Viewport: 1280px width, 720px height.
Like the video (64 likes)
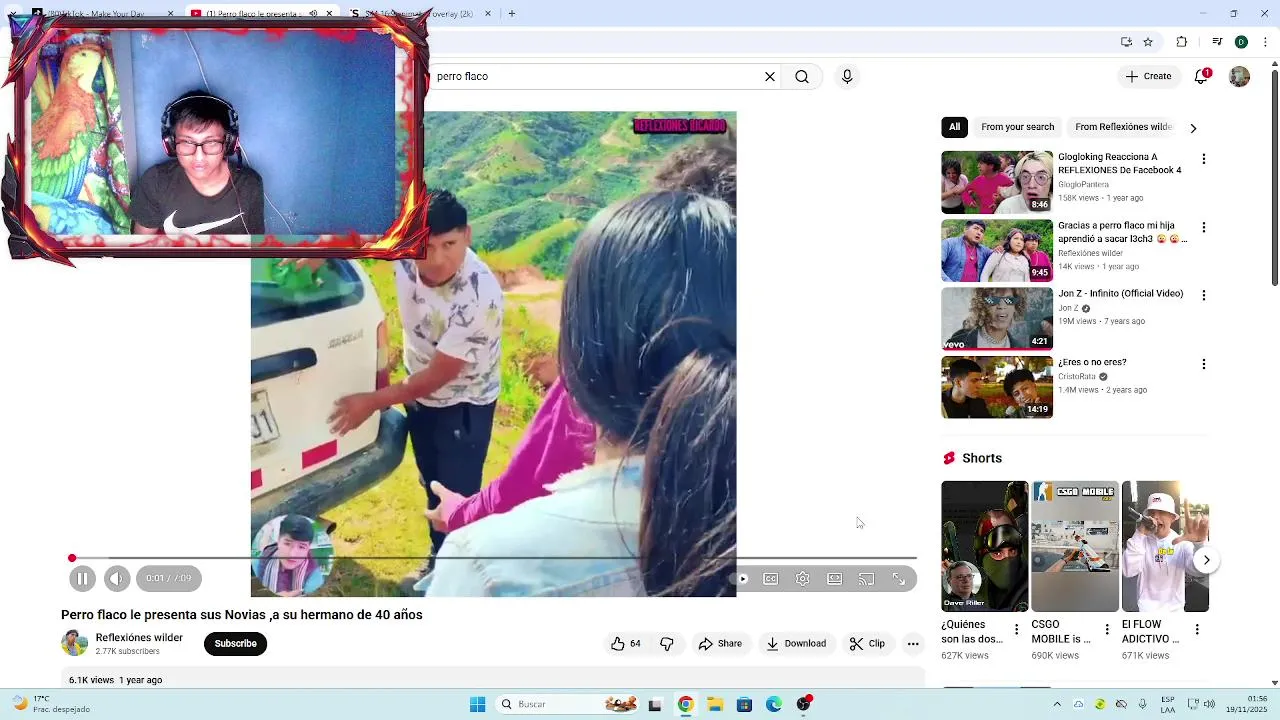(625, 643)
